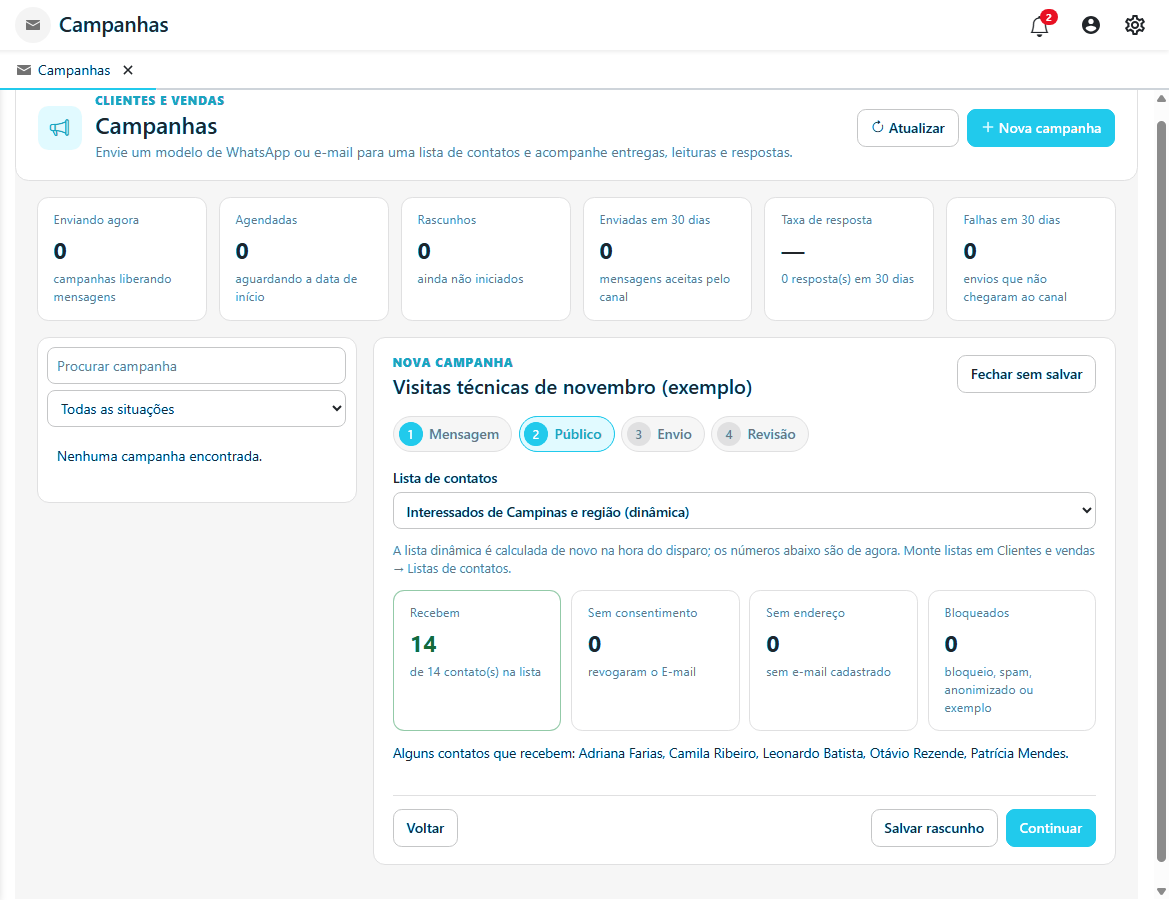Open the Todas as situações dropdown
The height and width of the screenshot is (900, 1169).
[196, 409]
